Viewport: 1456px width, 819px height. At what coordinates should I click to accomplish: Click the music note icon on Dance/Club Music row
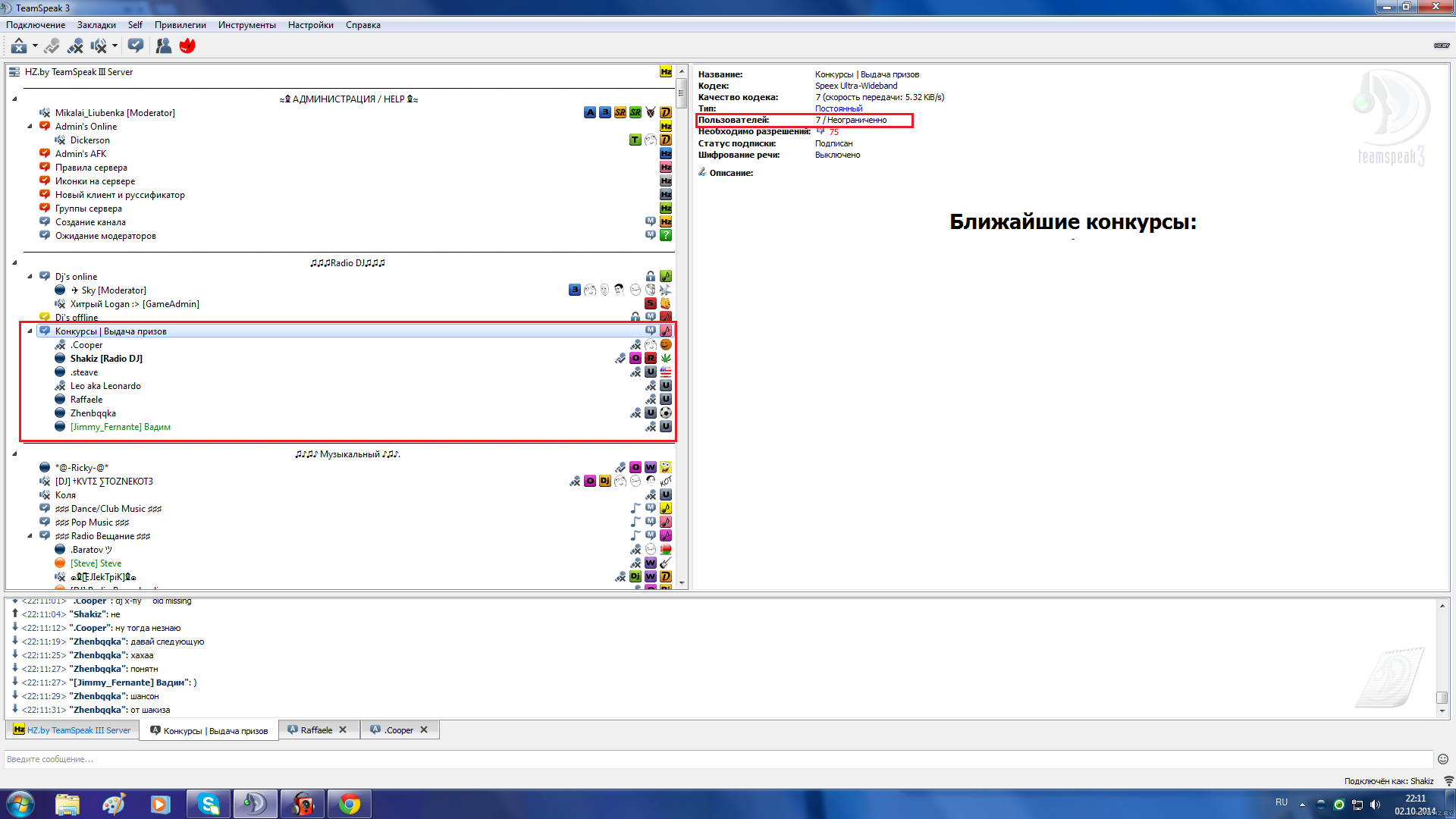tap(635, 509)
